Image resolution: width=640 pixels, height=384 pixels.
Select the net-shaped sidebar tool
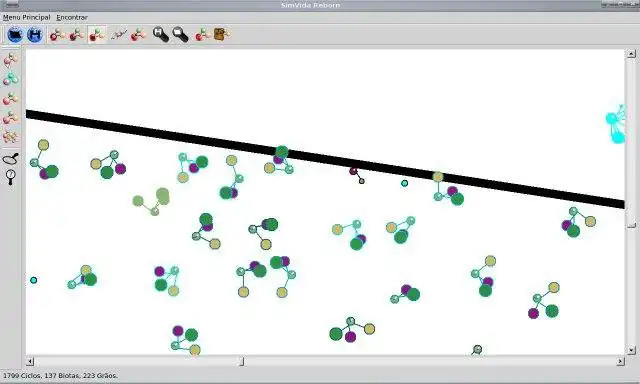(11, 158)
